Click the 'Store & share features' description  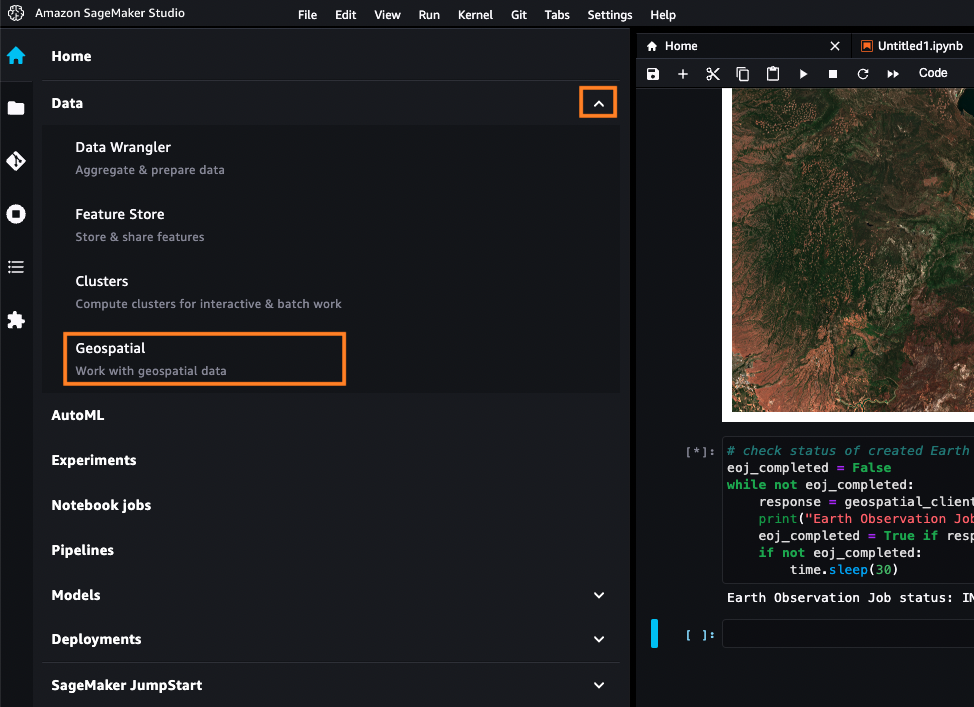[140, 237]
